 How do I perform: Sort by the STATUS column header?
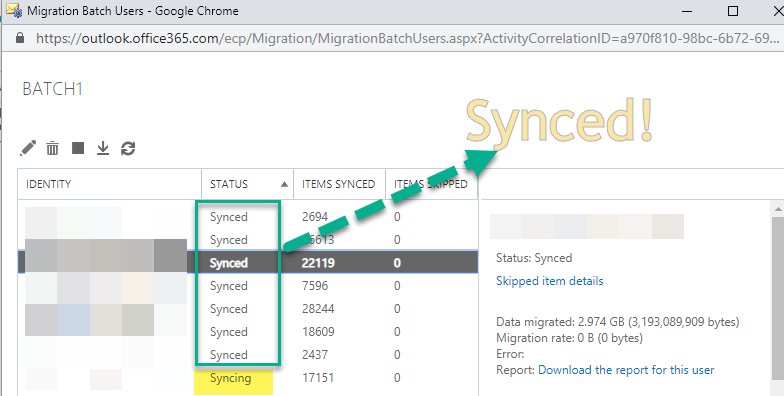coord(248,184)
